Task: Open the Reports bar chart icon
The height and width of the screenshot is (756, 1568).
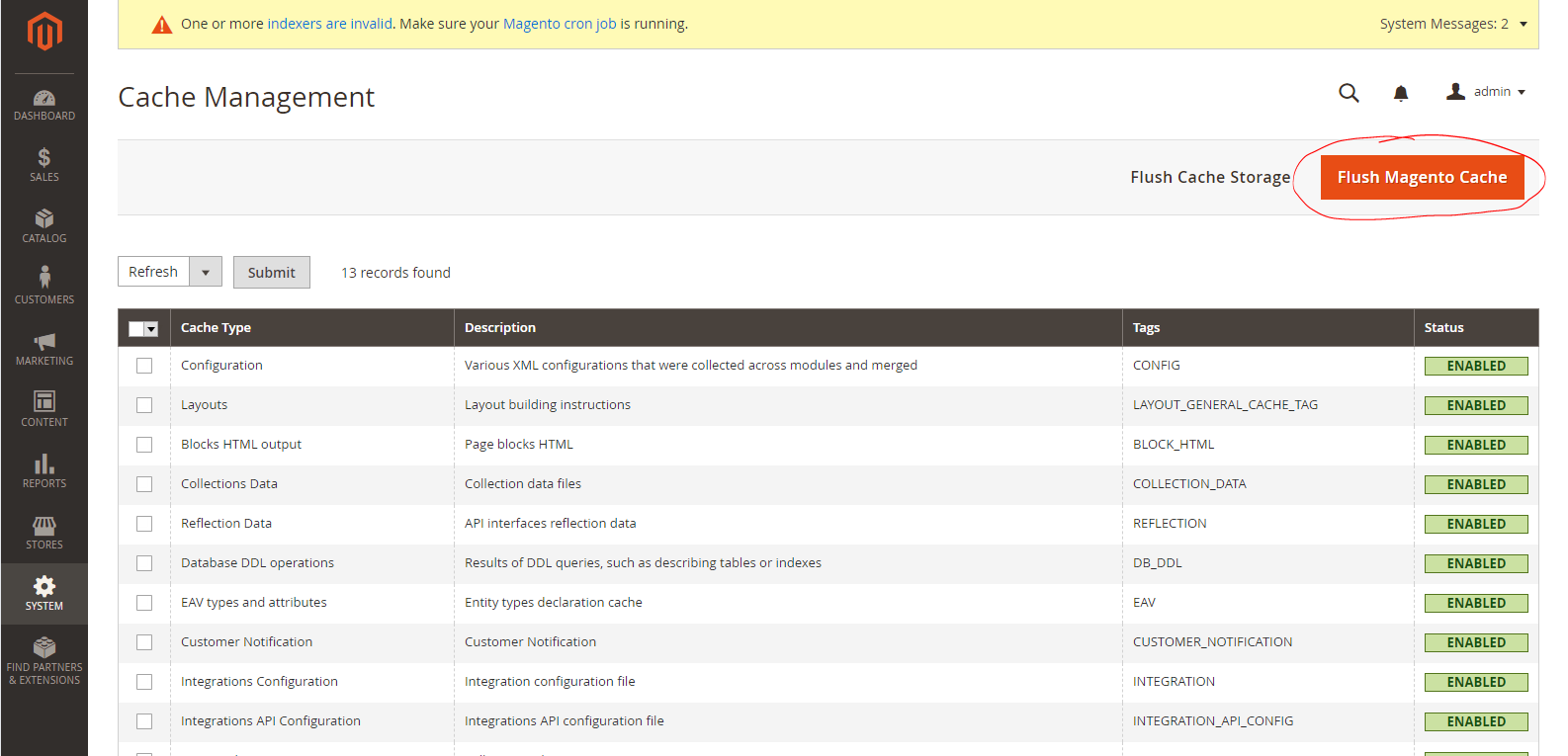Action: tap(44, 463)
